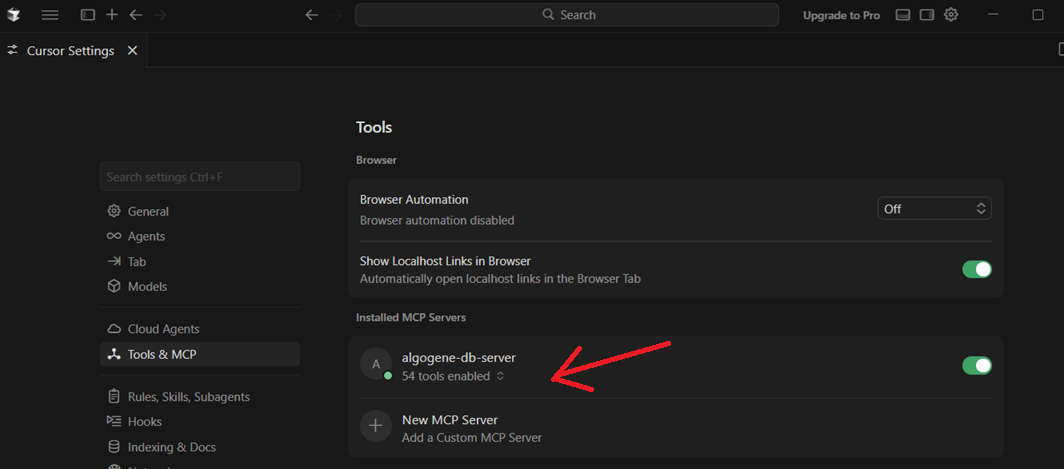This screenshot has height=469, width=1064.
Task: Click Upgrade to Pro
Action: point(841,15)
